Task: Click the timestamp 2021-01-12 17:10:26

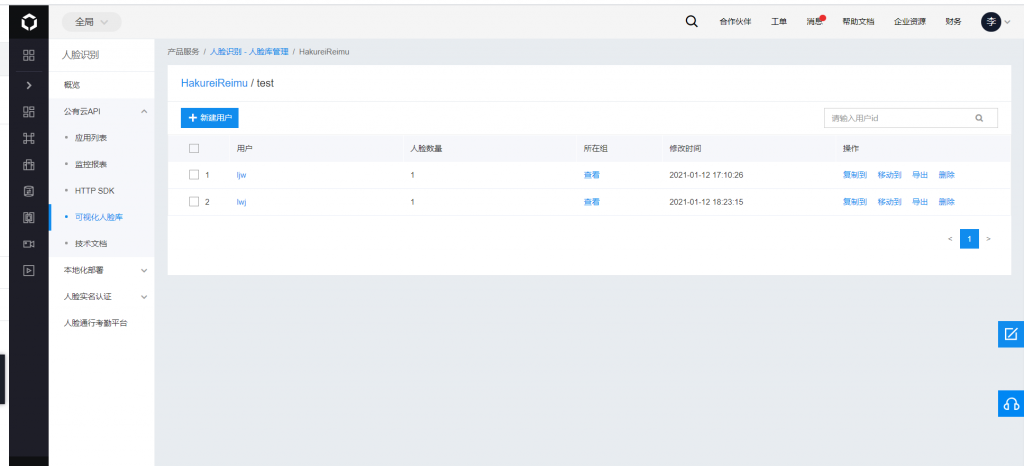Action: [x=707, y=175]
